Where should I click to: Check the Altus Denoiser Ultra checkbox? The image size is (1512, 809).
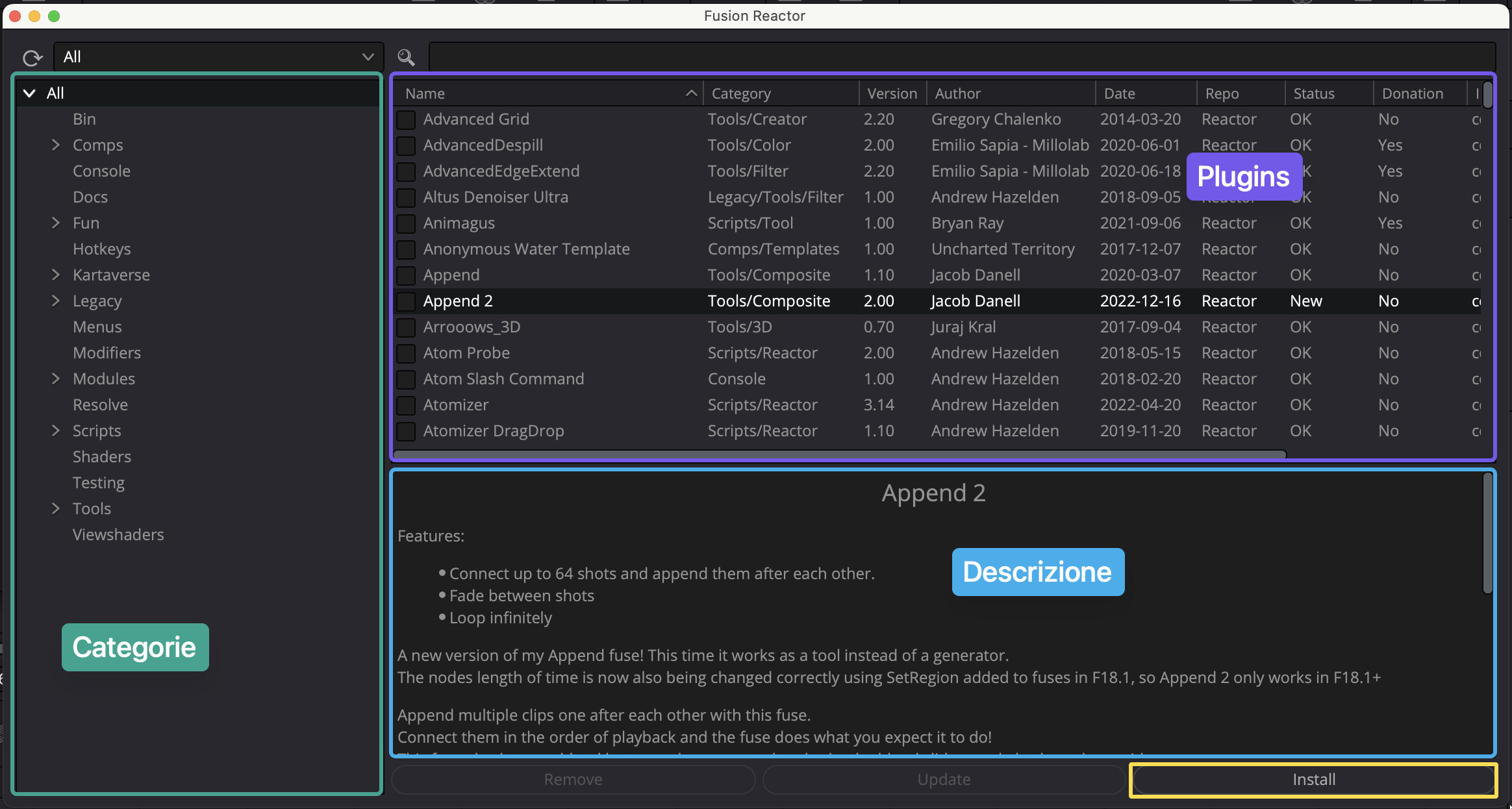pos(406,197)
